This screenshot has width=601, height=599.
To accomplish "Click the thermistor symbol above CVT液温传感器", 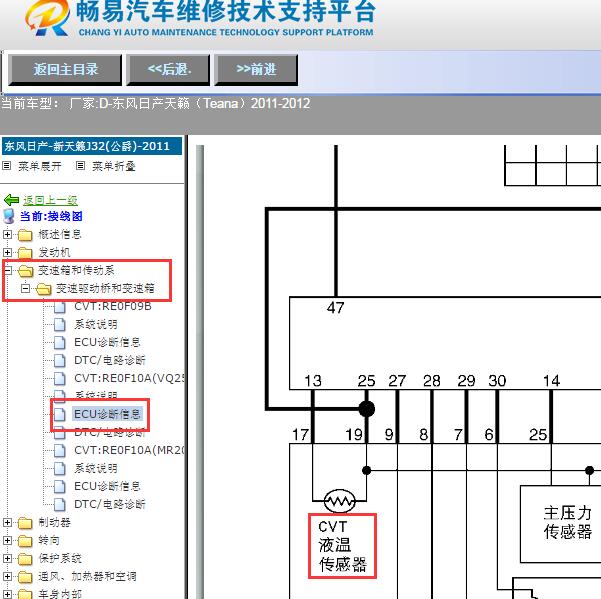I will [340, 501].
